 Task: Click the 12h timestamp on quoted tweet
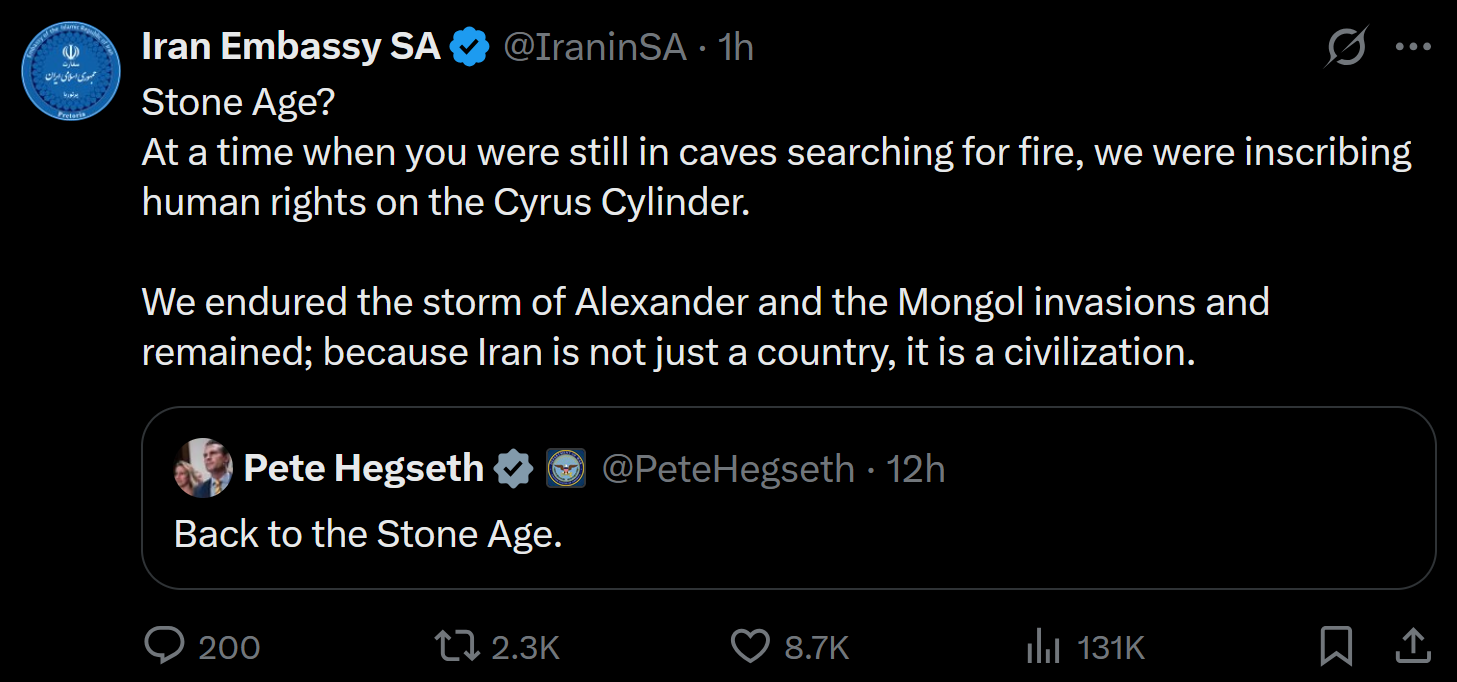click(x=916, y=468)
